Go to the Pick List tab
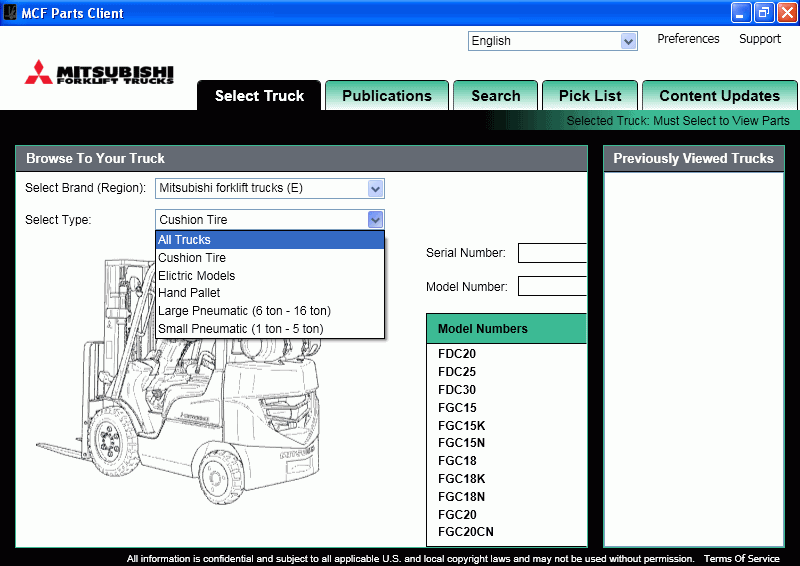800x566 pixels. pos(590,95)
